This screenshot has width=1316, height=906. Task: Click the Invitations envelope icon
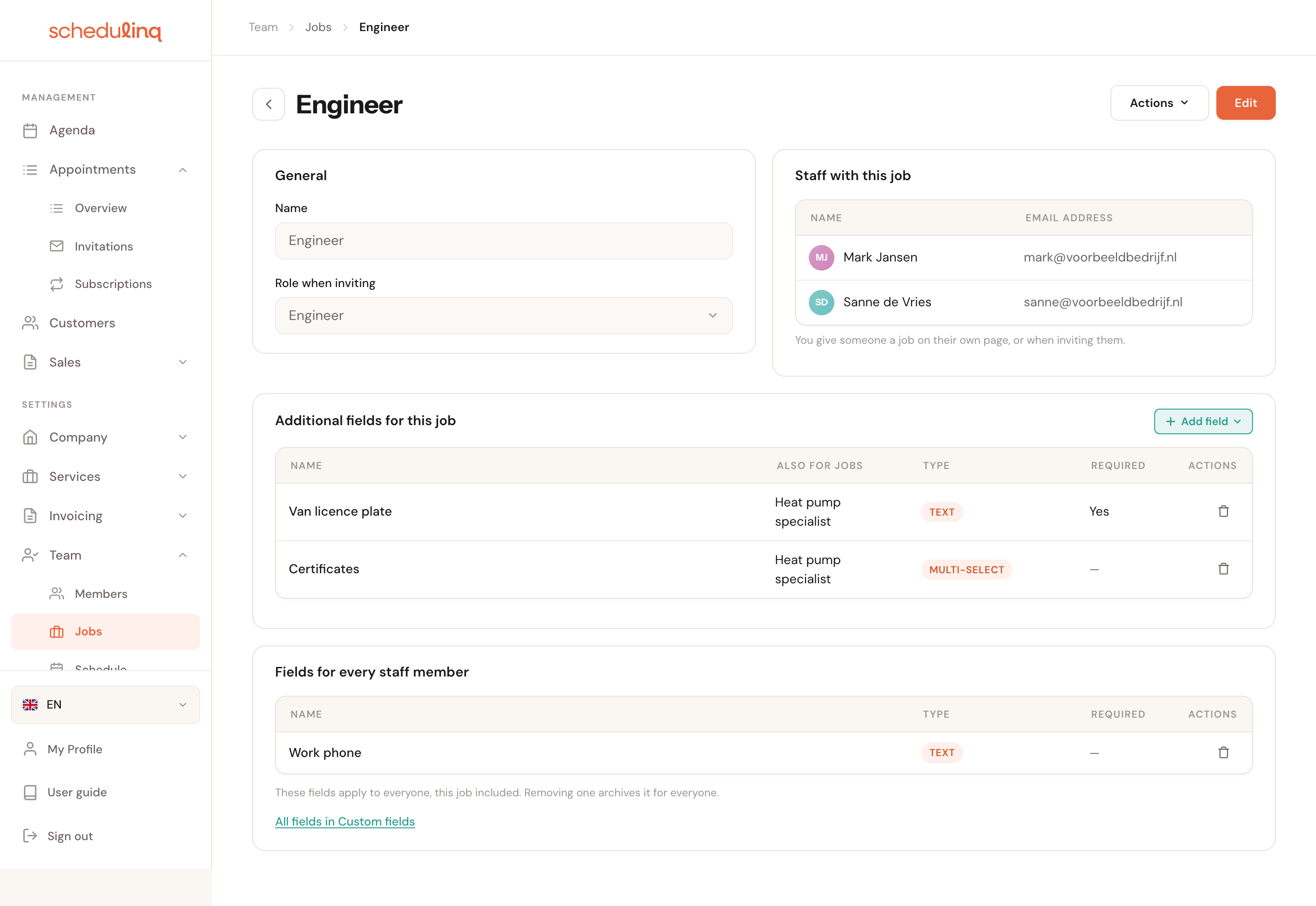coord(57,246)
